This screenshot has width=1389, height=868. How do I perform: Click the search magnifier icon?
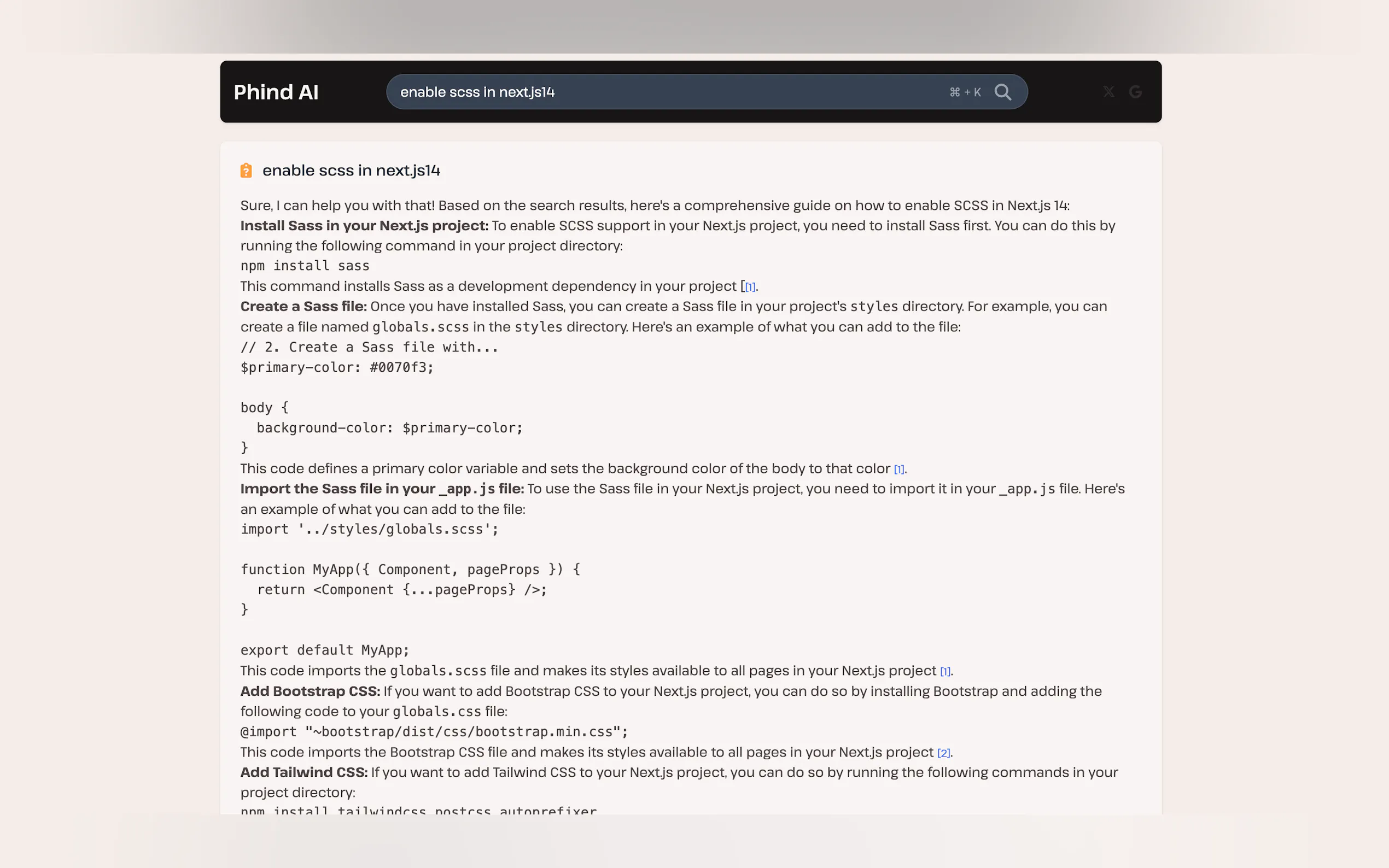(x=1002, y=92)
